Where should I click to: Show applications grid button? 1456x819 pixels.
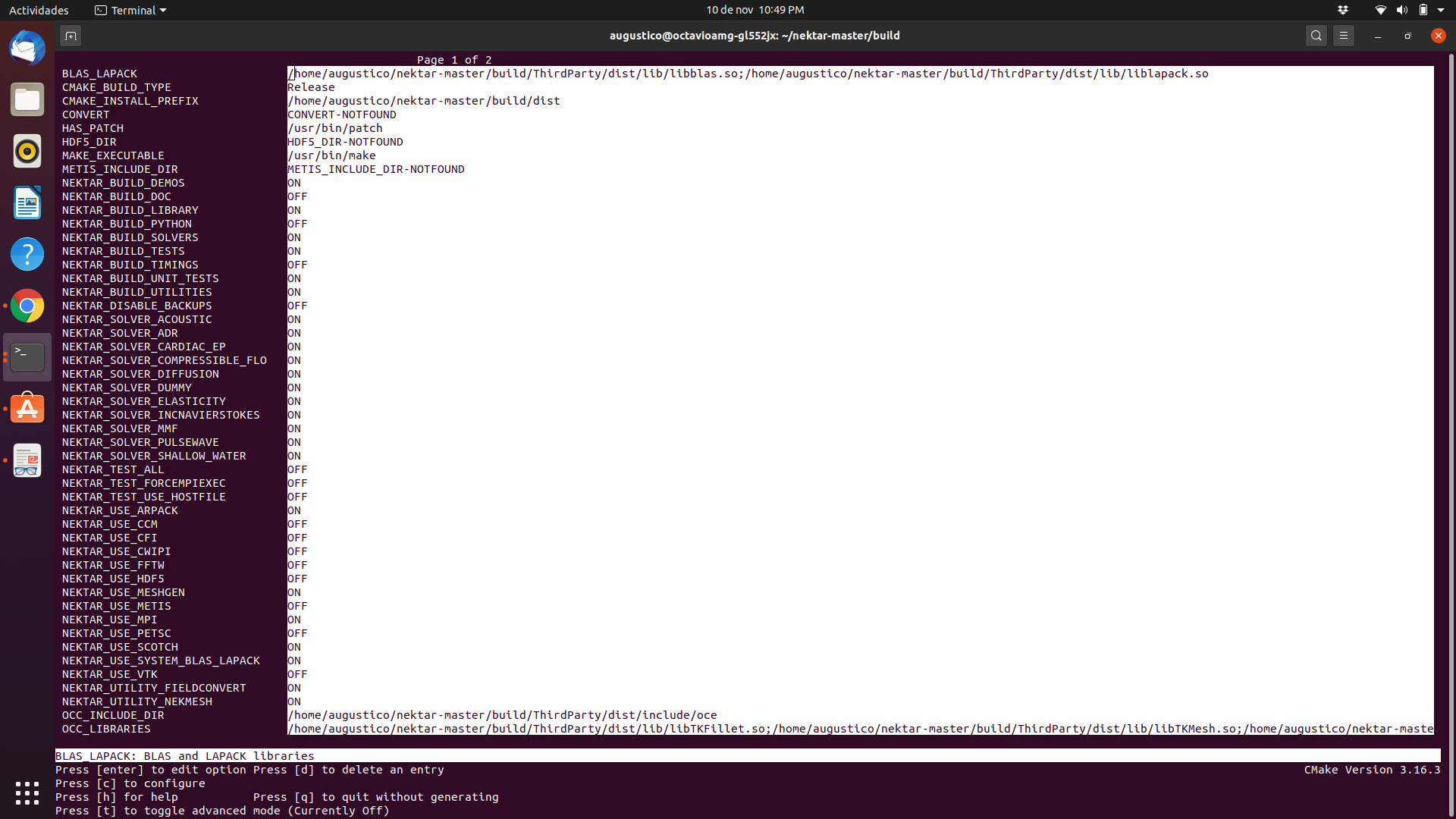tap(27, 793)
